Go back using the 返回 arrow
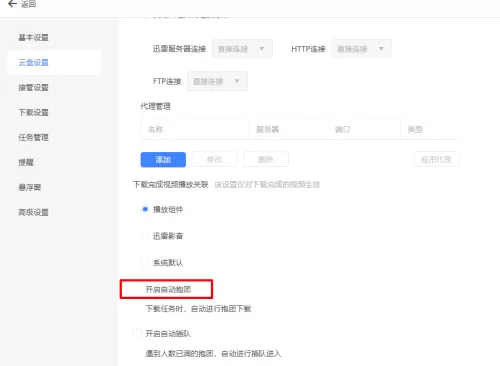The image size is (500, 366). 12,4
